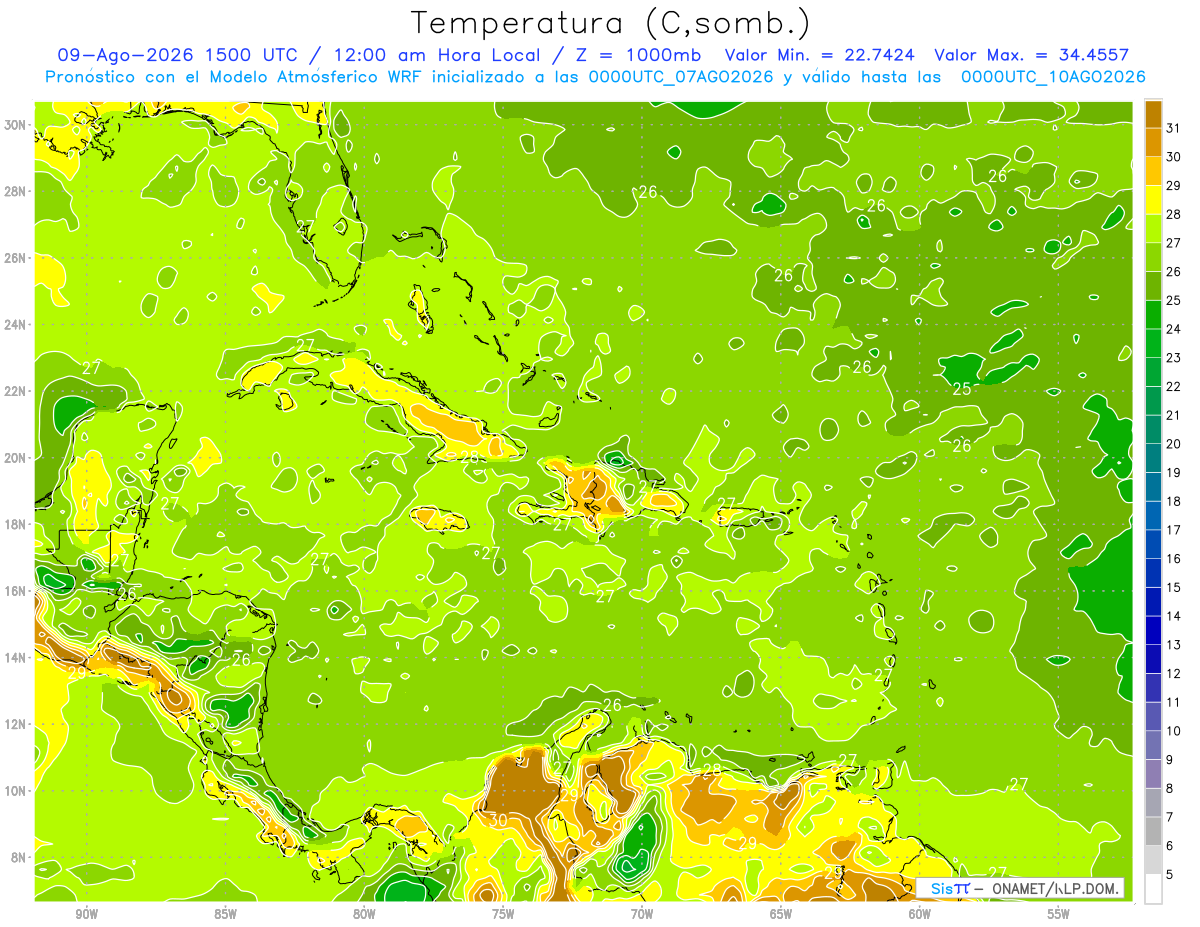Image resolution: width=1200 pixels, height=927 pixels.
Task: Click the colorbar legend value 15
Action: 1174,587
